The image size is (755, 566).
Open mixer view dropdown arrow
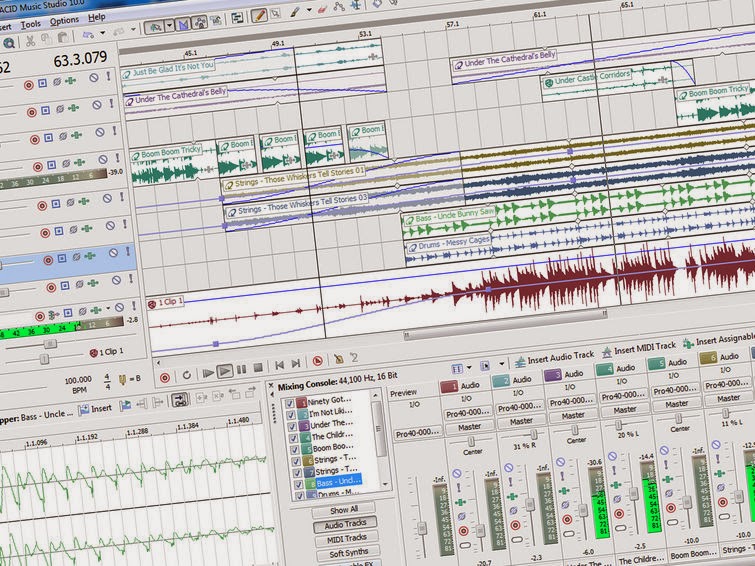coord(469,368)
